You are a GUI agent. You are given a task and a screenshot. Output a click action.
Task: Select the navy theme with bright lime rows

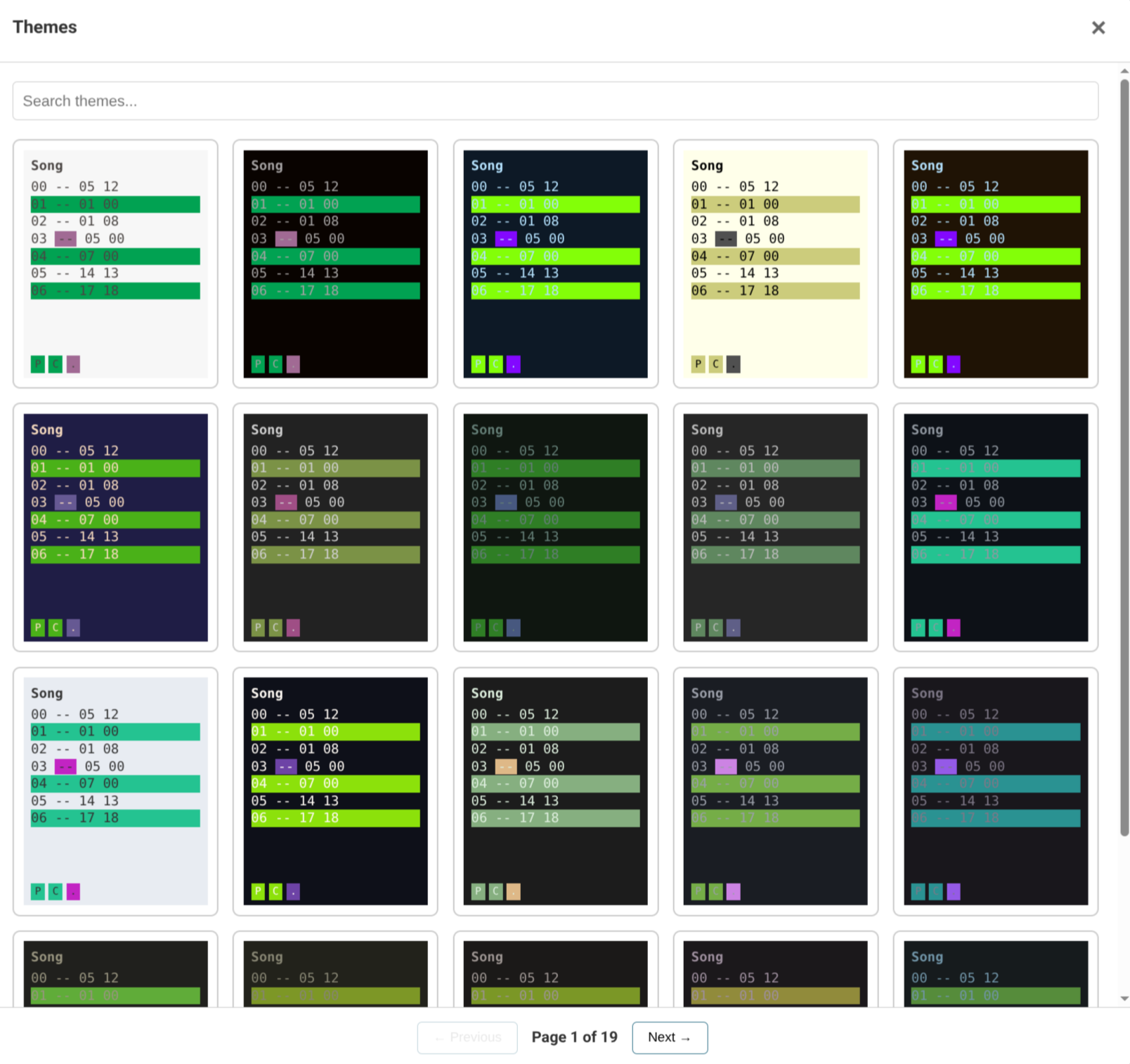tap(555, 264)
